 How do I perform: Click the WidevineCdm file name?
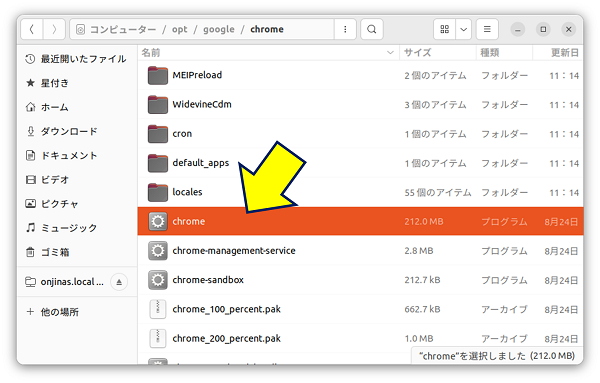(x=202, y=104)
